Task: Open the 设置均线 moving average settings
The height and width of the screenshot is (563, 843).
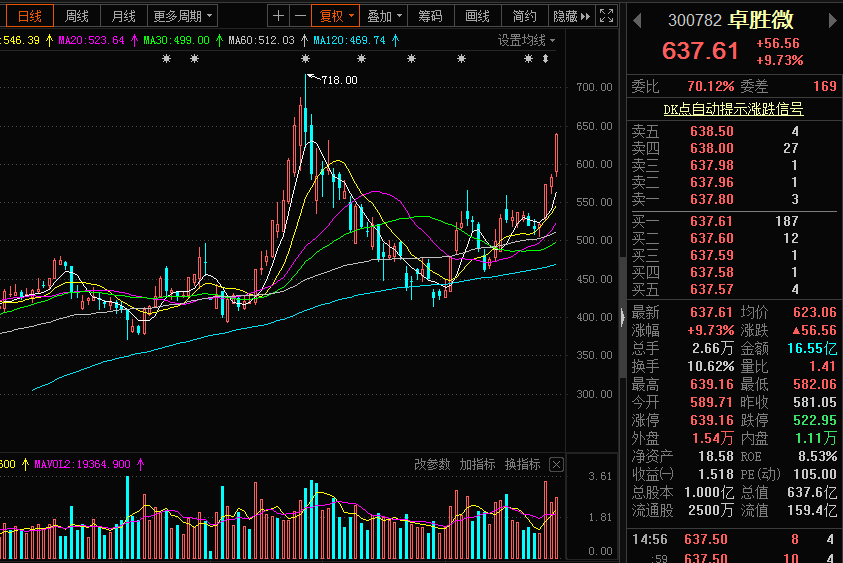Action: tap(527, 40)
